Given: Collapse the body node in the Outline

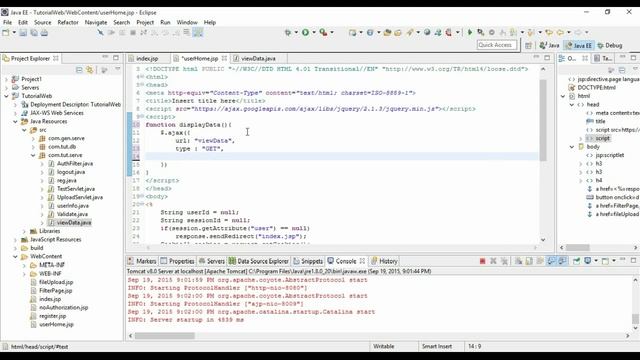Looking at the screenshot, I should [572, 147].
